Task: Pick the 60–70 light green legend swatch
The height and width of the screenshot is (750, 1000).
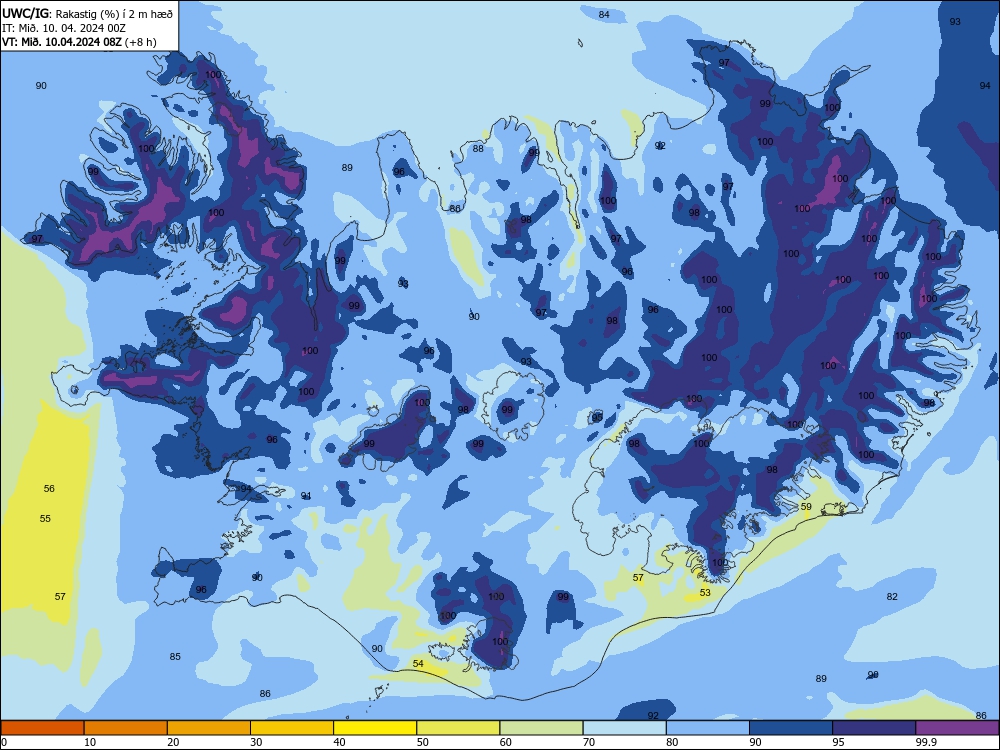Action: pyautogui.click(x=541, y=728)
